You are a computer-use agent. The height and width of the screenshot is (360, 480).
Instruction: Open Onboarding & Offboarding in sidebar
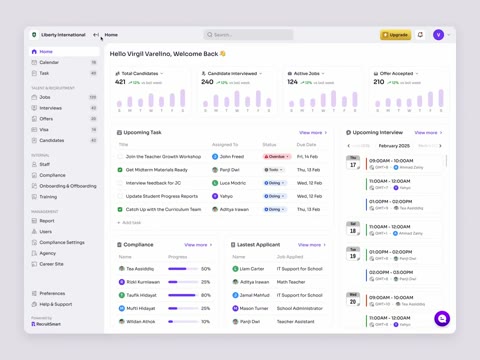point(64,186)
